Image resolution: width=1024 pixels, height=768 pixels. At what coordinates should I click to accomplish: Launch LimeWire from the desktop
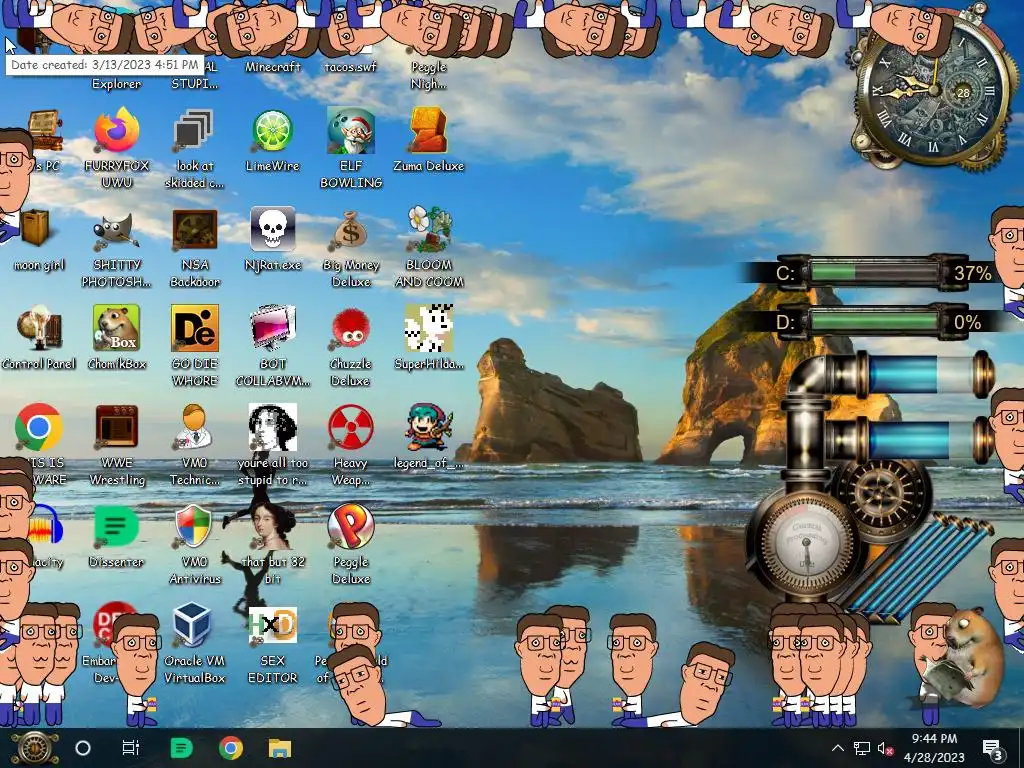(272, 131)
